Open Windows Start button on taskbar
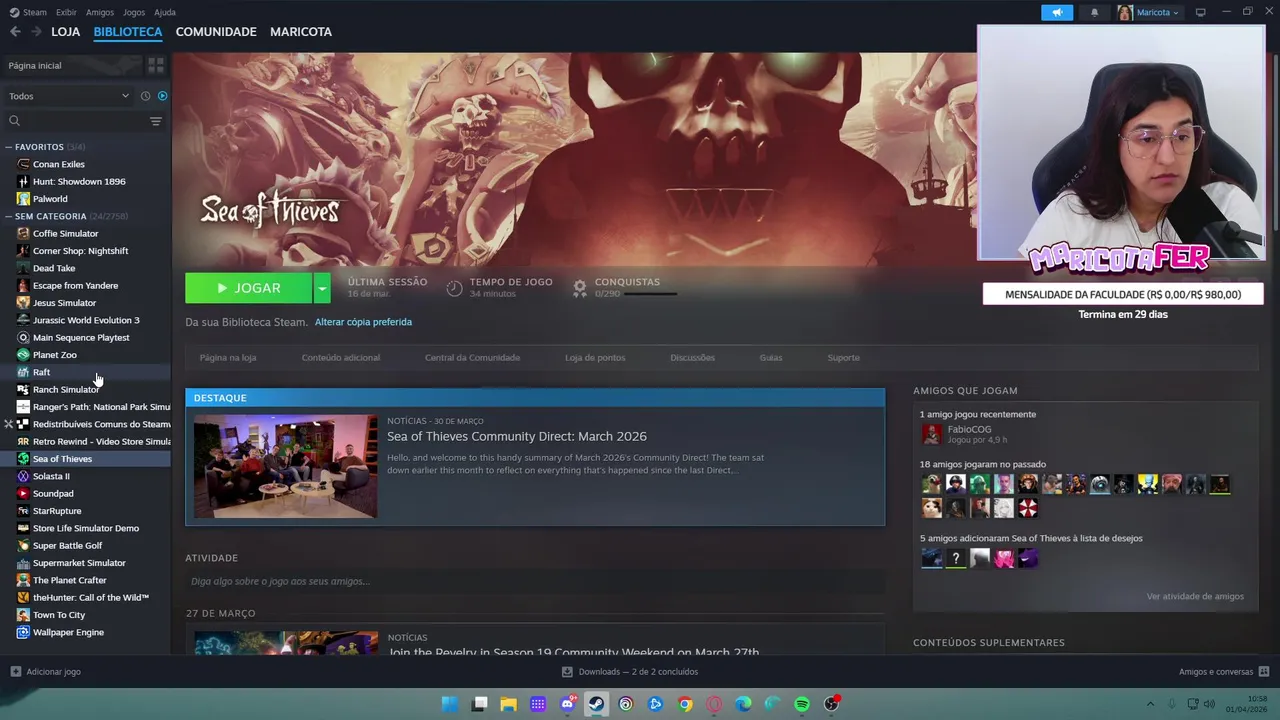Screen dimensions: 1280x720 coord(450,704)
